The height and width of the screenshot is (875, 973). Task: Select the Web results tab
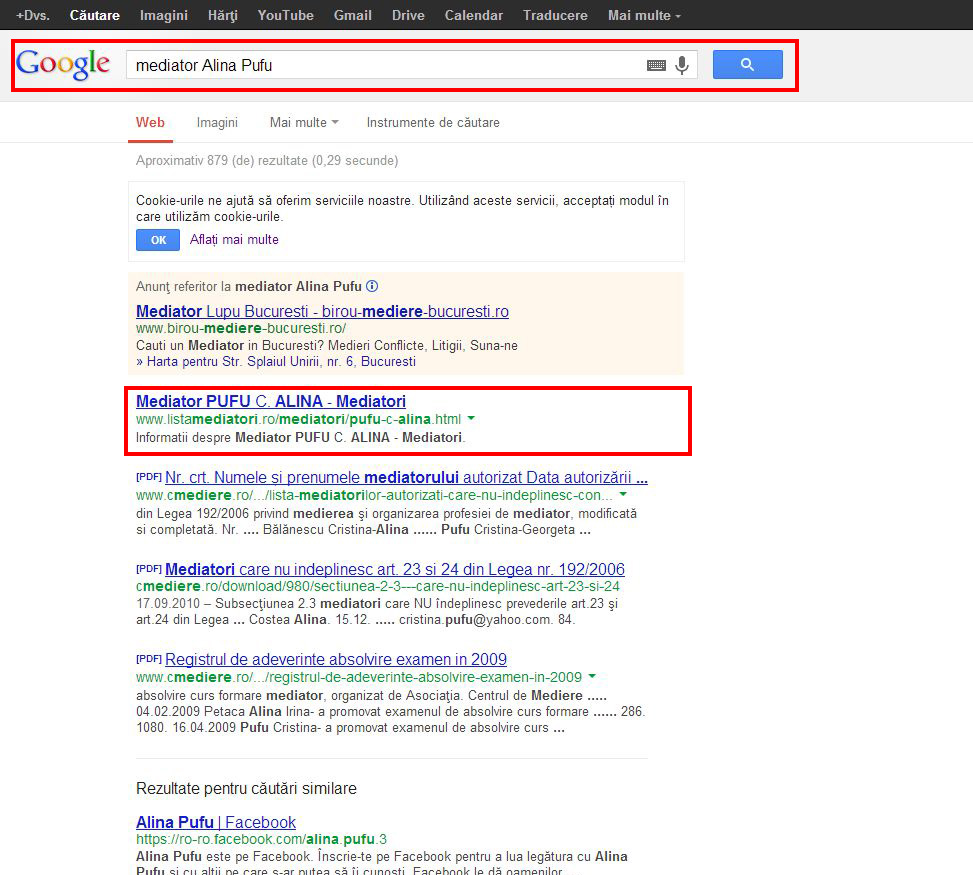pos(150,122)
